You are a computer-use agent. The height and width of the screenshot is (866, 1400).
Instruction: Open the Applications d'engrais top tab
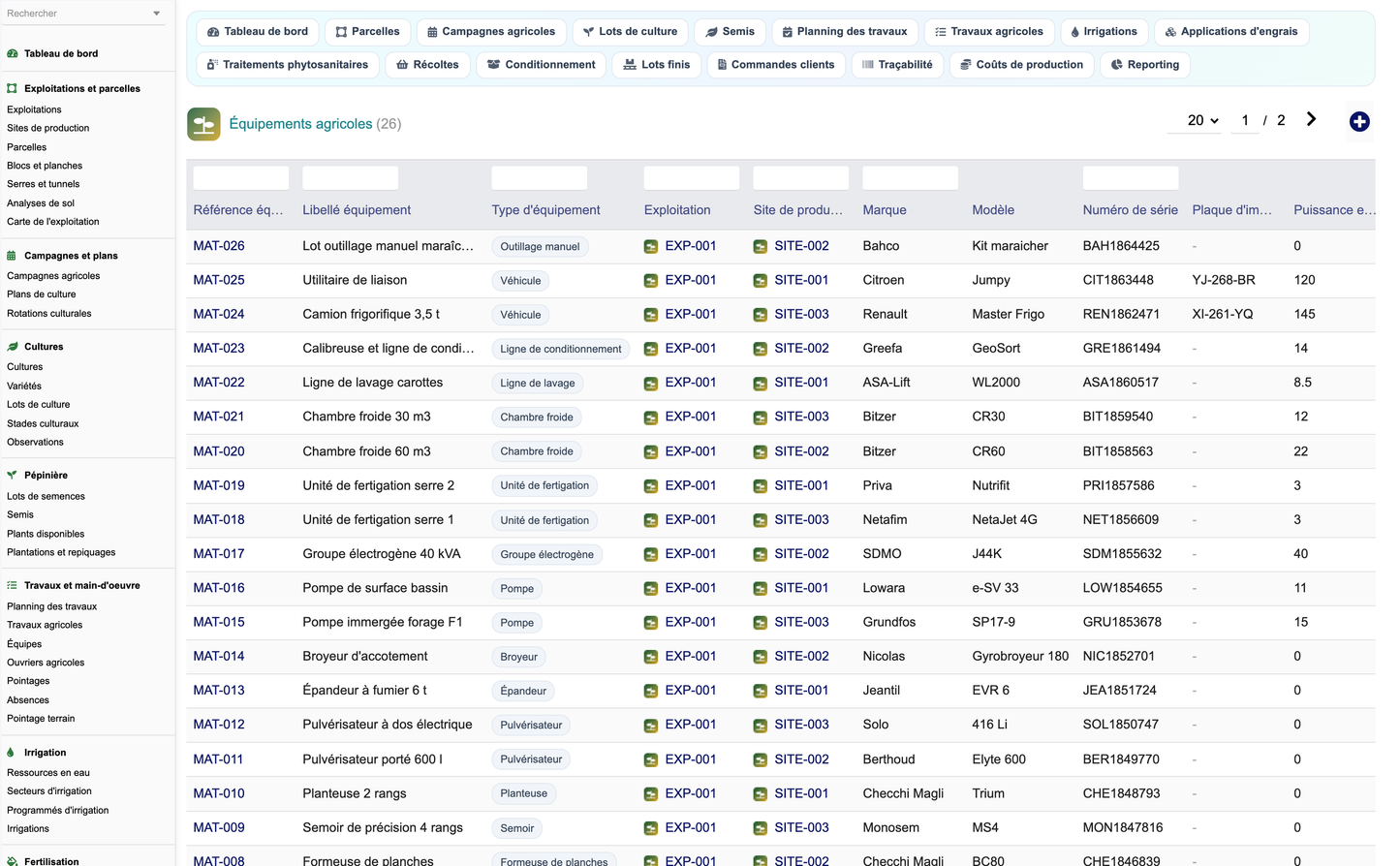1231,32
